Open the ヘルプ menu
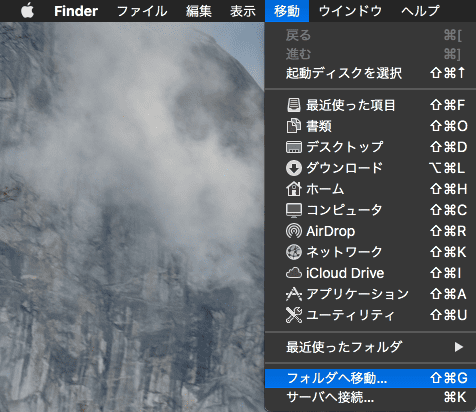This screenshot has height=412, width=476. click(421, 11)
